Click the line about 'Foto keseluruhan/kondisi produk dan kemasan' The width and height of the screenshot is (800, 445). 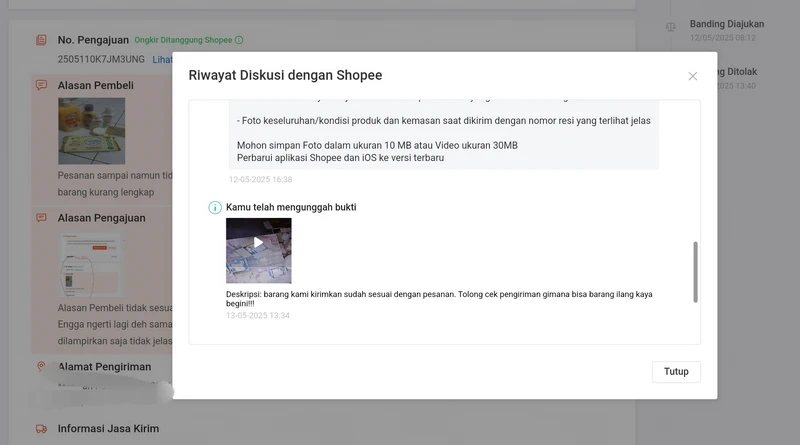tap(443, 121)
